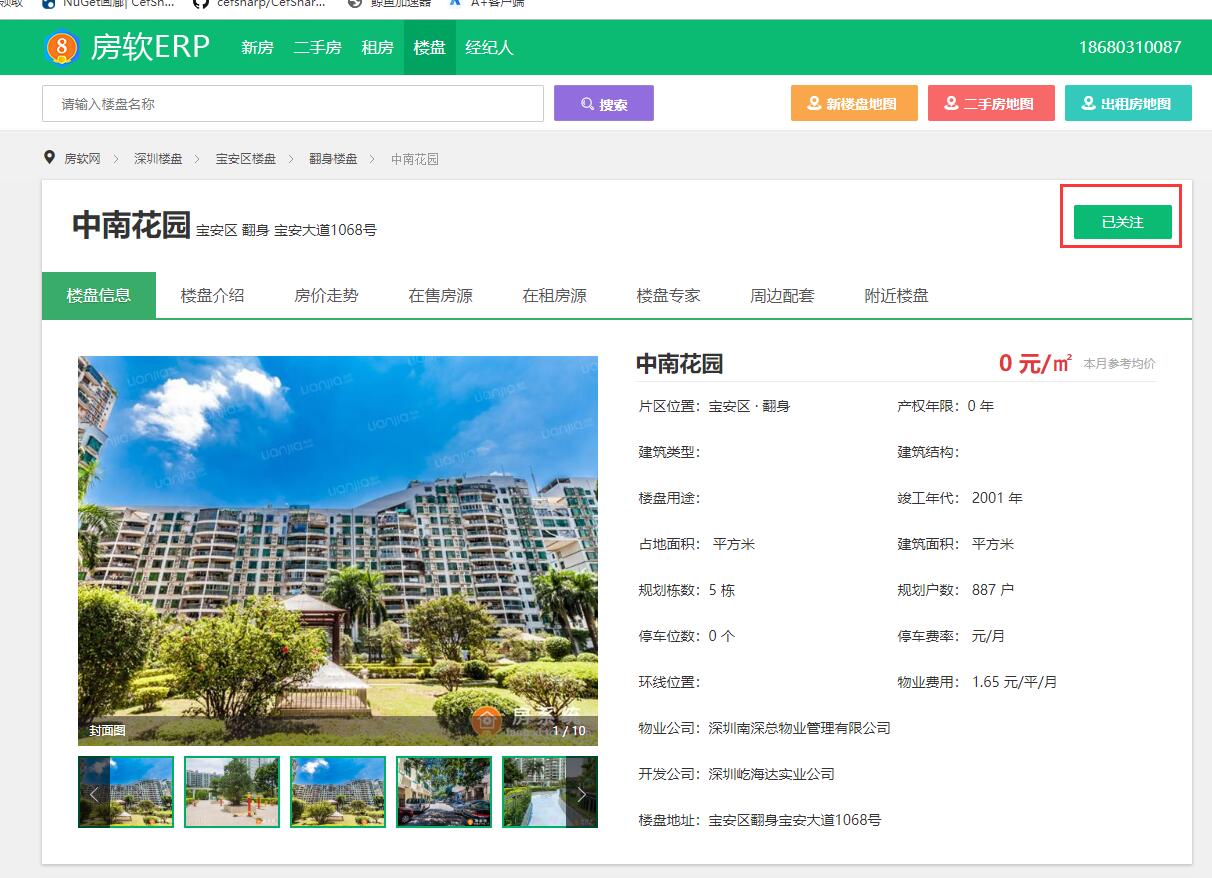The image size is (1212, 878).
Task: Click the 中南花园 page title heading
Action: [x=131, y=225]
